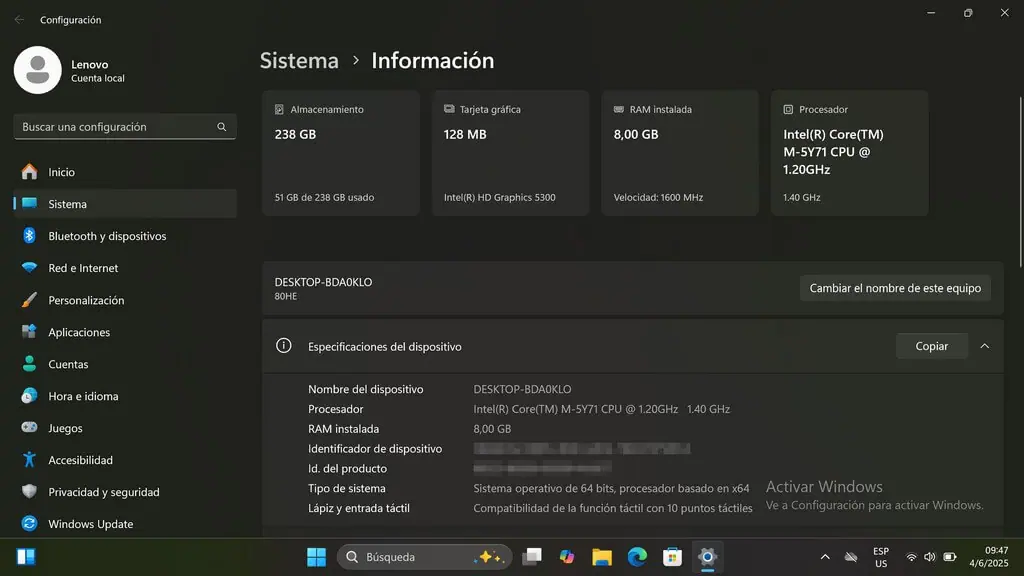
Task: Open File Explorer from the taskbar
Action: click(x=602, y=556)
